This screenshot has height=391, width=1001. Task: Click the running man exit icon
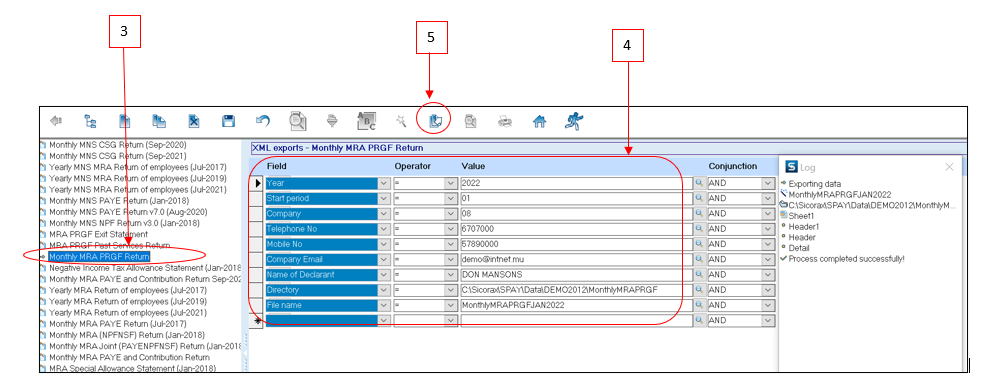[x=573, y=120]
